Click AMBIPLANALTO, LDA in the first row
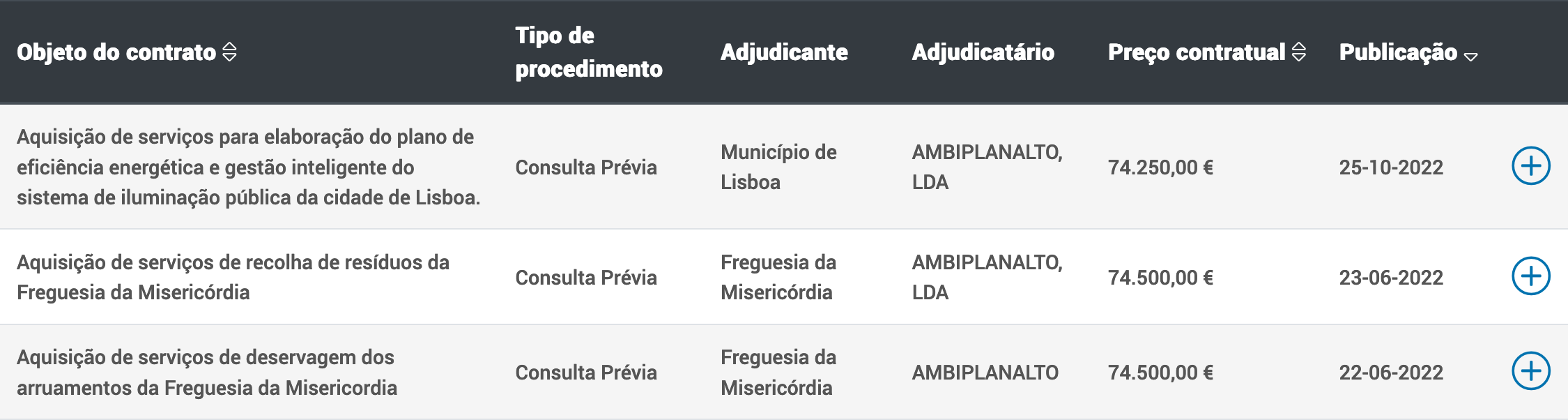 pyautogui.click(x=987, y=167)
